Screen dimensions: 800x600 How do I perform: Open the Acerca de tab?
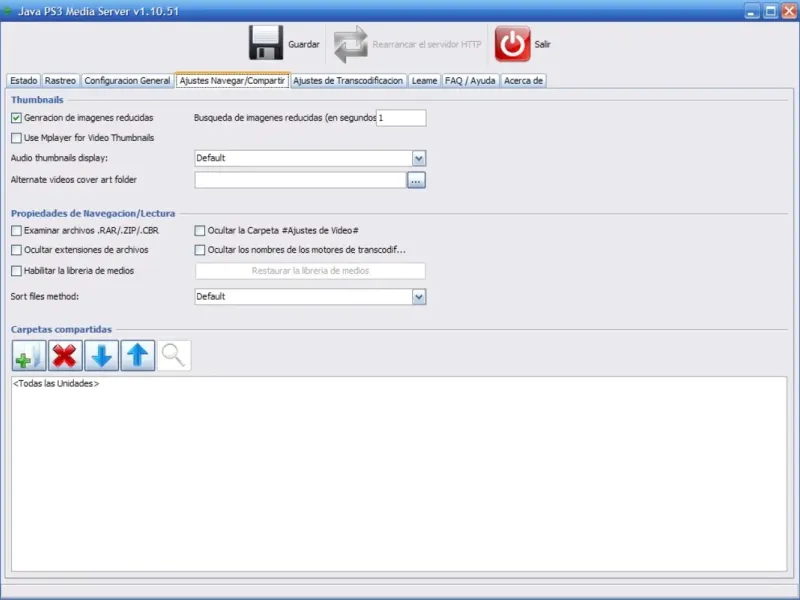click(x=523, y=81)
